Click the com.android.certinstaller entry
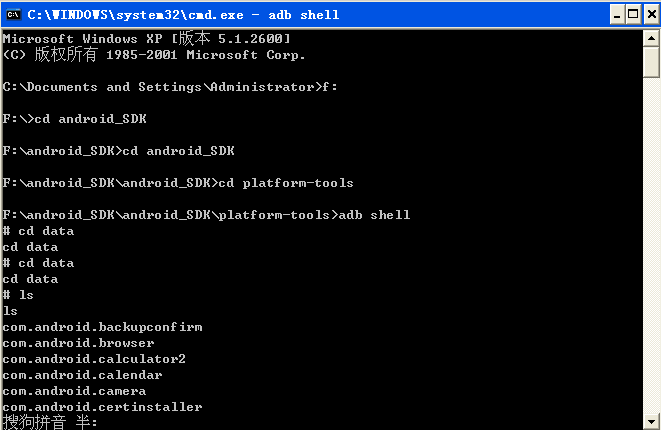The width and height of the screenshot is (661, 430). (102, 407)
